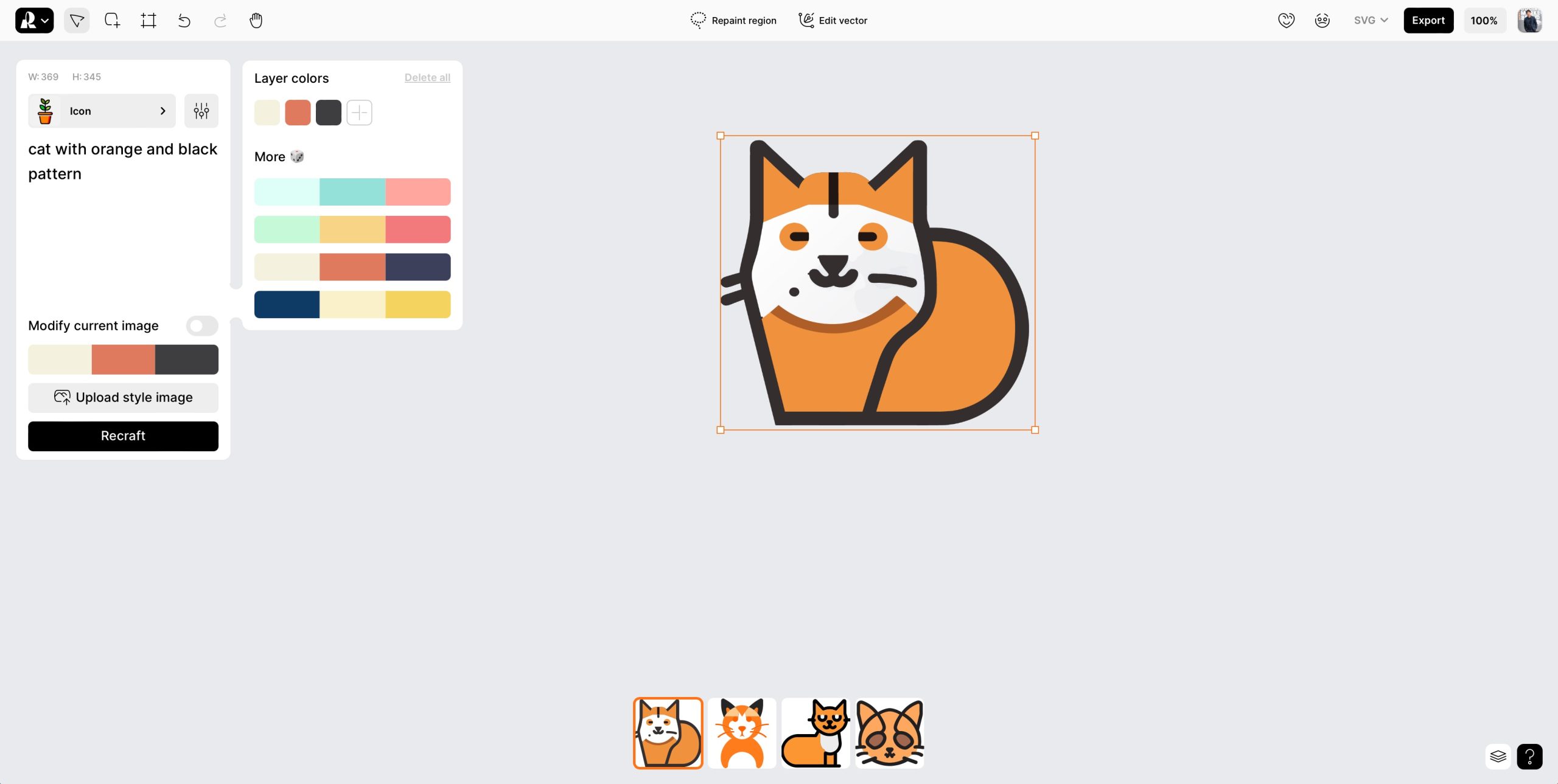Click Edit vector in top bar
This screenshot has width=1558, height=784.
click(x=833, y=20)
